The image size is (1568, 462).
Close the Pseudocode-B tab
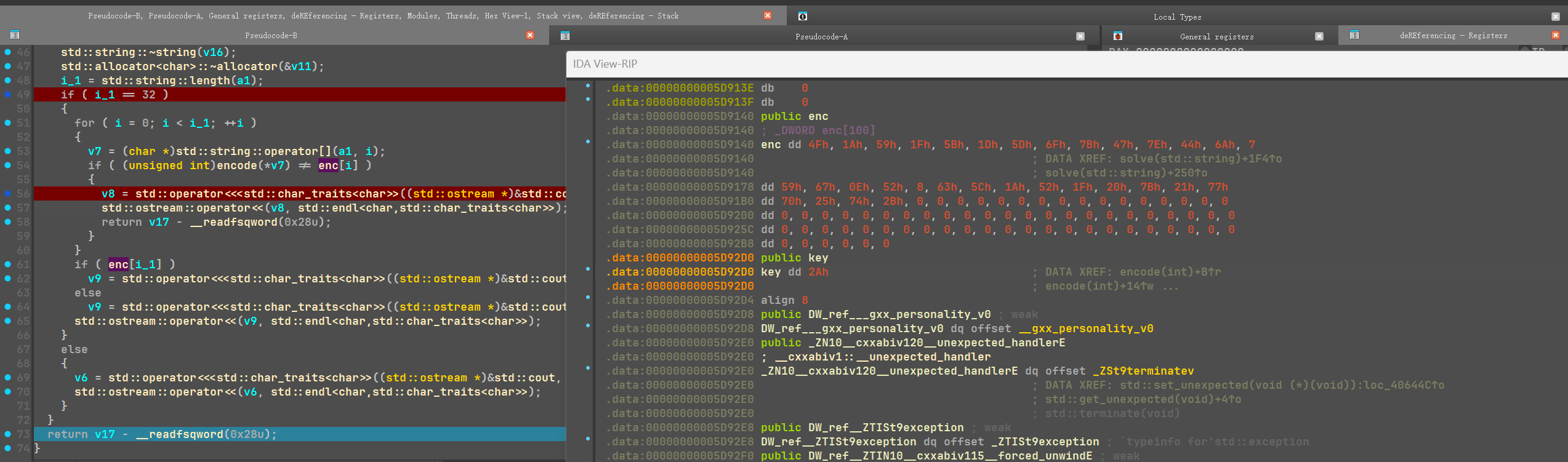coord(529,35)
